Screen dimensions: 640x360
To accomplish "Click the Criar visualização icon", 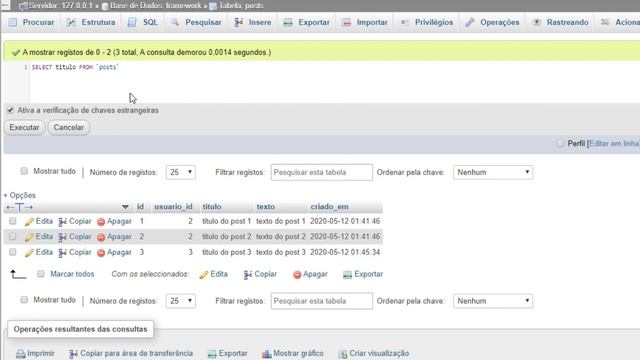I will [x=343, y=354].
